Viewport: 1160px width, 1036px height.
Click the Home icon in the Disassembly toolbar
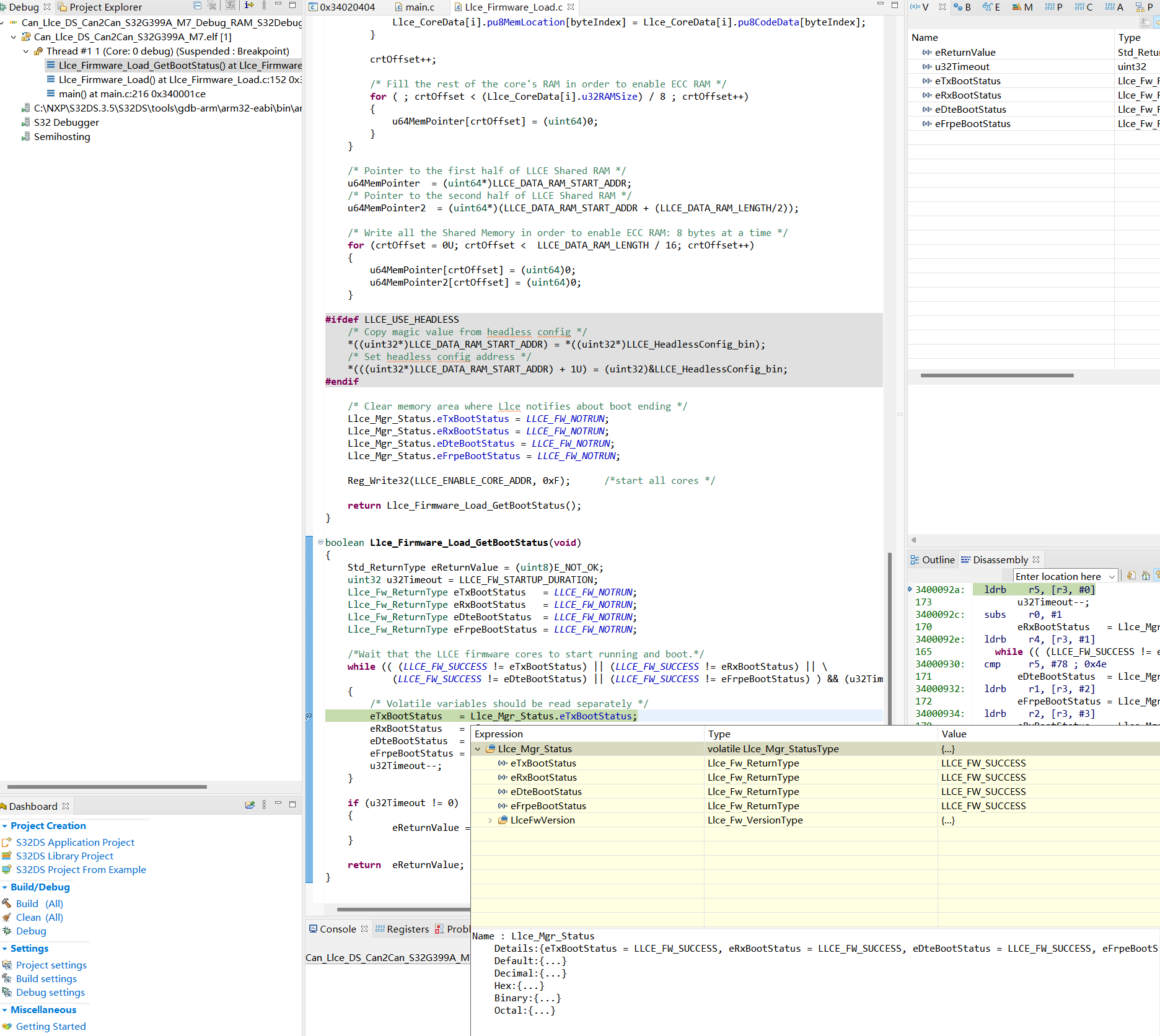click(x=1145, y=576)
